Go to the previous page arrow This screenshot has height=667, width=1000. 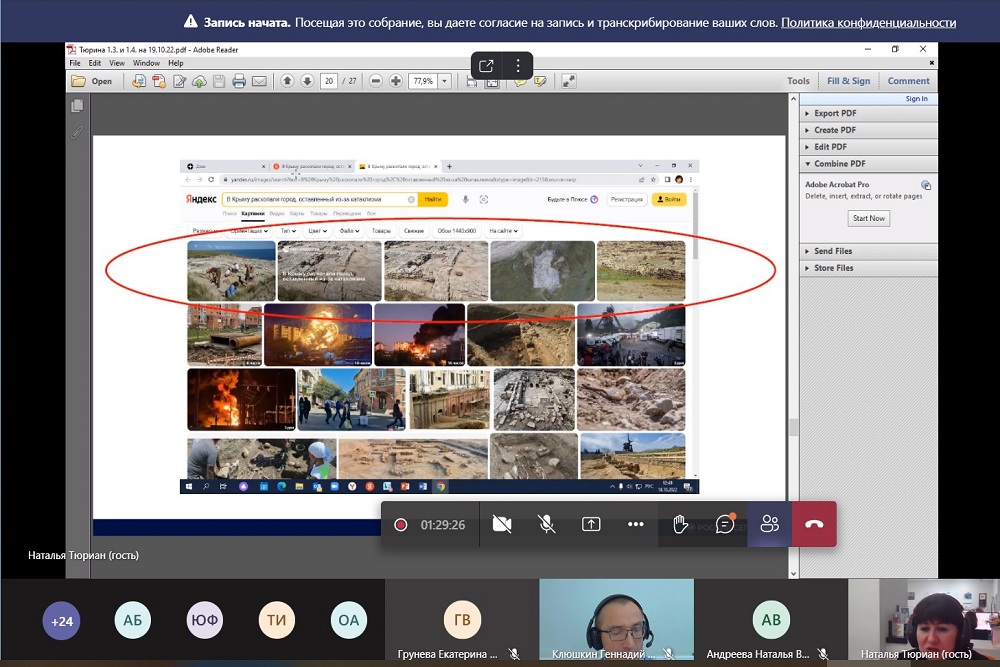[287, 81]
